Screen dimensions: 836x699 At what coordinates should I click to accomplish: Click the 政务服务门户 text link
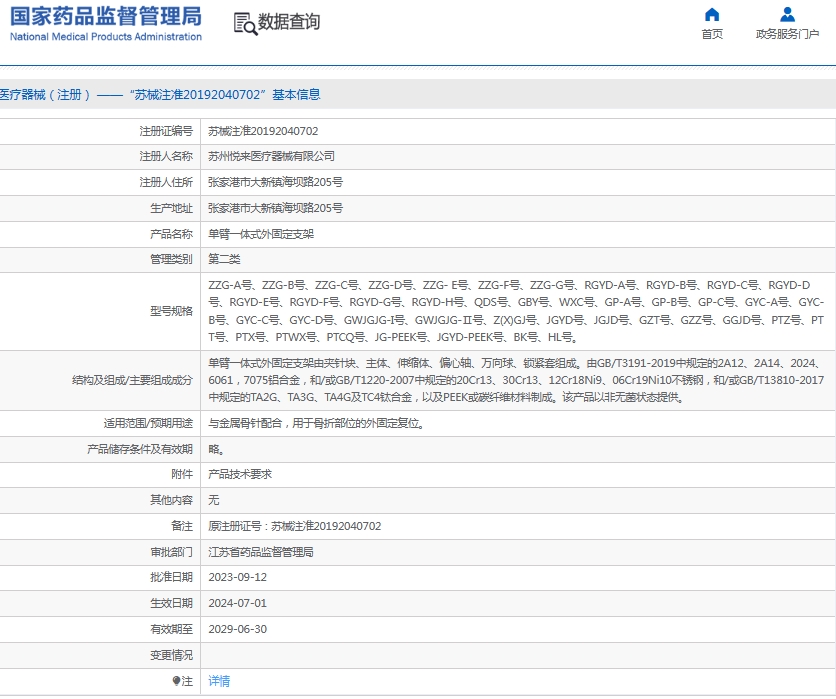(787, 34)
